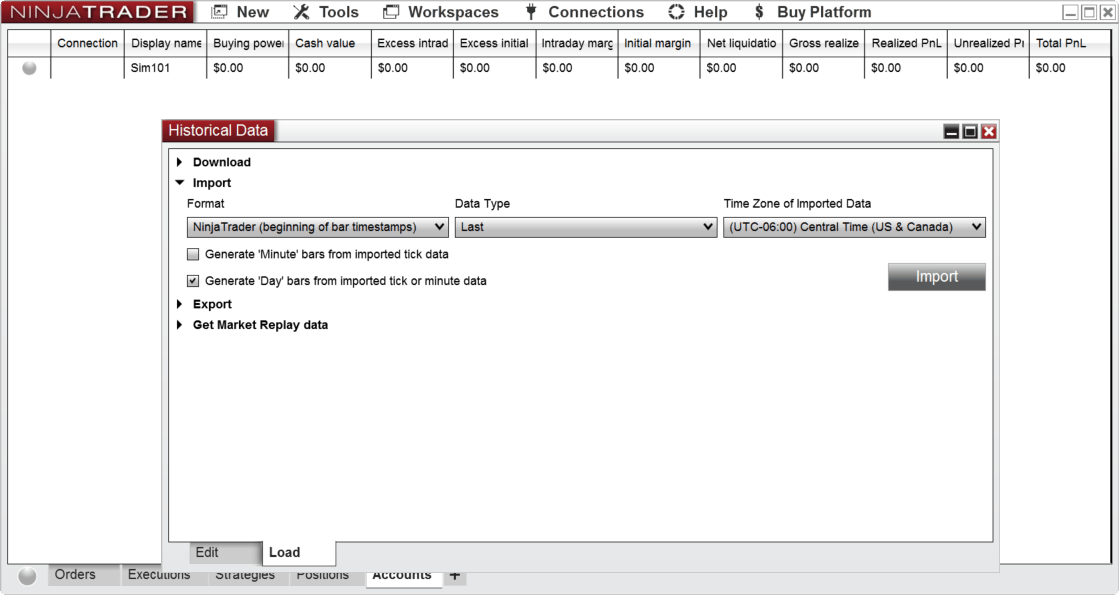Open the Connections menu

[x=584, y=12]
